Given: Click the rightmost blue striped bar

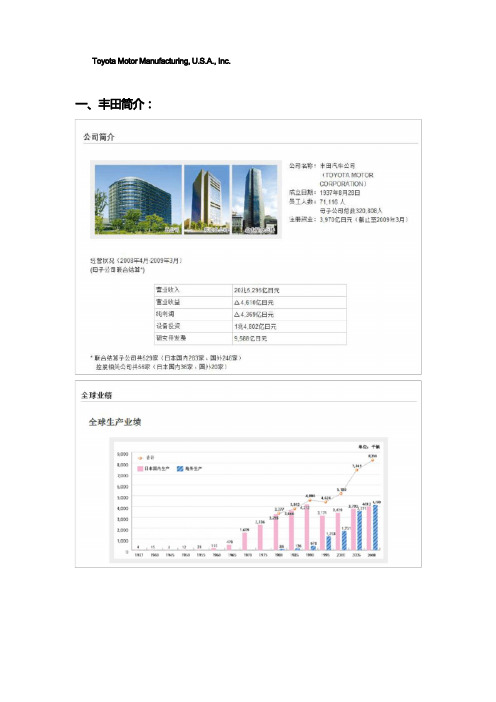Looking at the screenshot, I should (x=375, y=527).
